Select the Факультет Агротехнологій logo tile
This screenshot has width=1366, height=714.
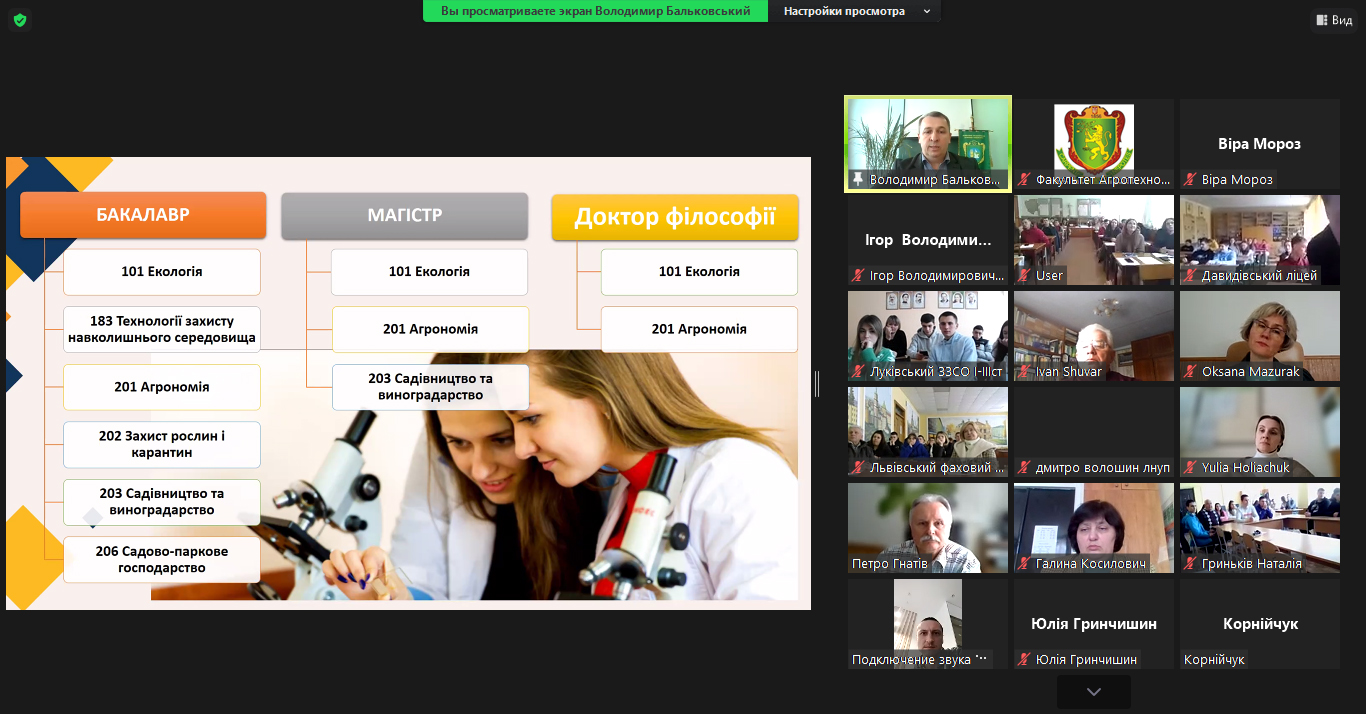pos(1094,138)
